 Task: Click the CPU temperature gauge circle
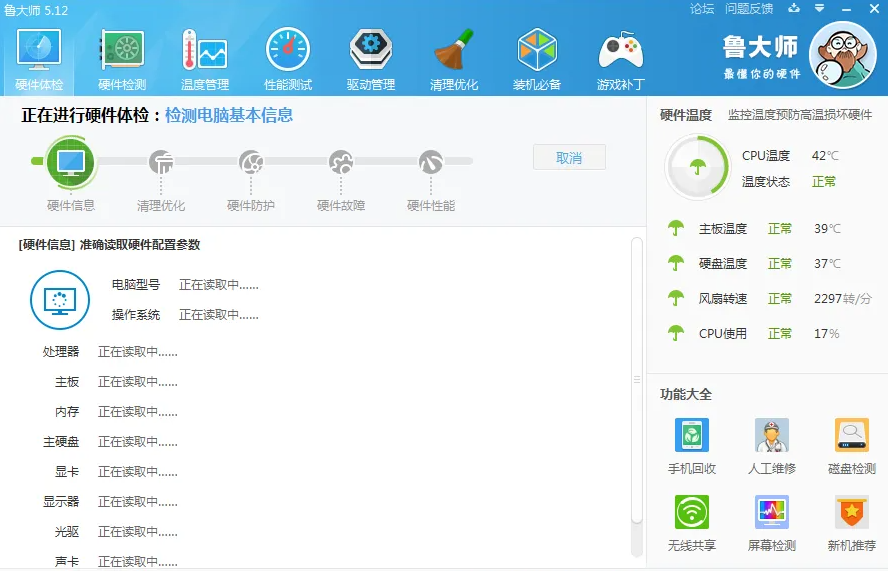point(698,167)
